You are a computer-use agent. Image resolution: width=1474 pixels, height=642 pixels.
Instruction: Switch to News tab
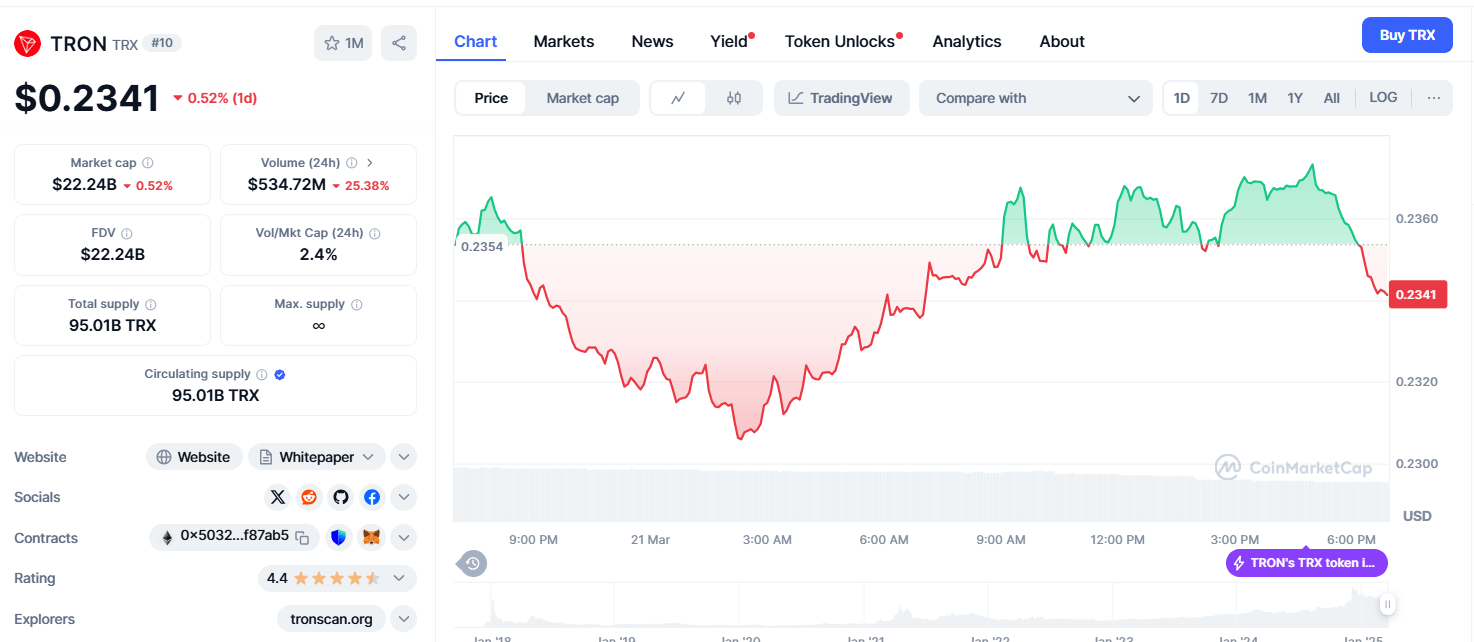tap(652, 41)
